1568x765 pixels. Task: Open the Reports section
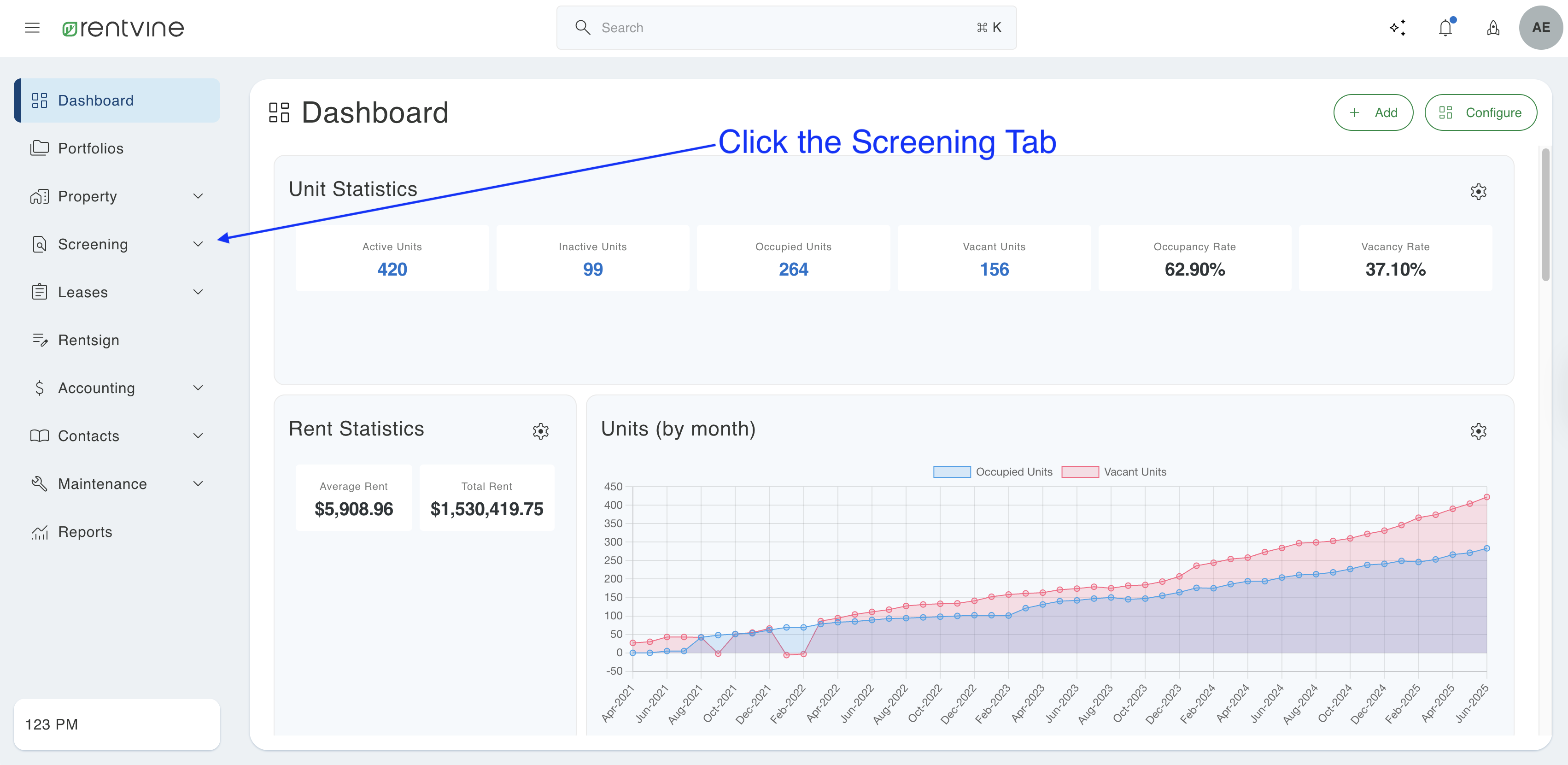tap(117, 532)
